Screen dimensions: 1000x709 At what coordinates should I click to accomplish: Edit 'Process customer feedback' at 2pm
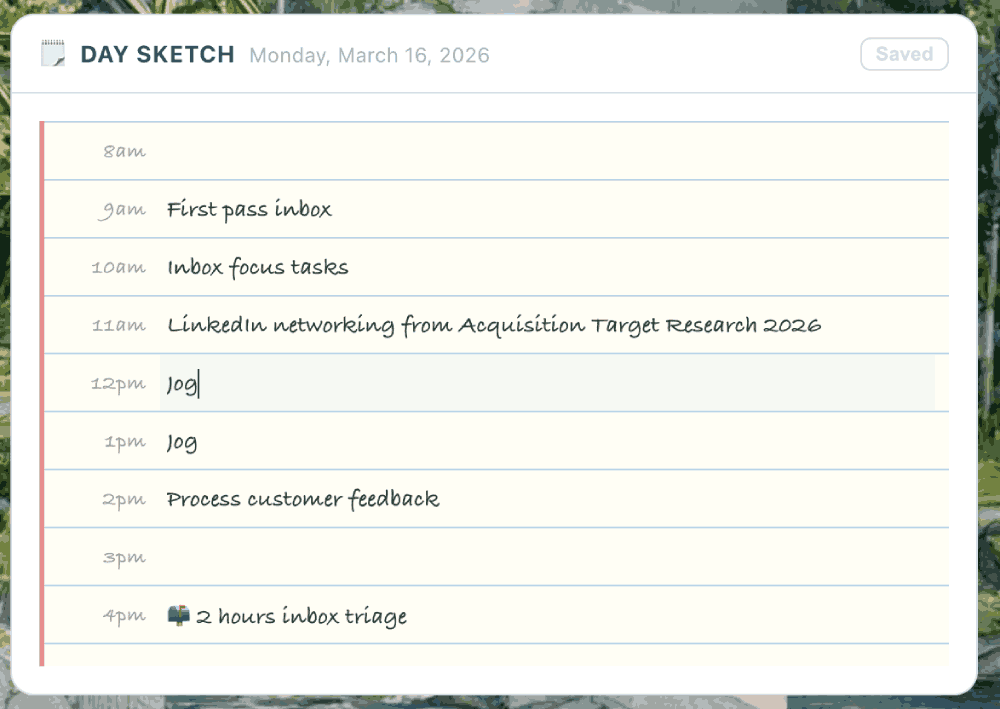tap(303, 500)
